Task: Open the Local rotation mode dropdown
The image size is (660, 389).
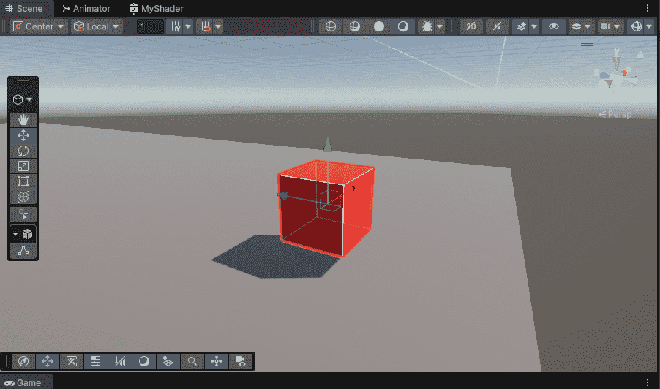Action: (97, 27)
